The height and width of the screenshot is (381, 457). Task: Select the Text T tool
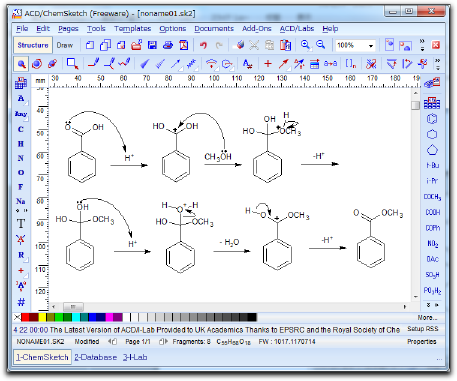[21, 223]
